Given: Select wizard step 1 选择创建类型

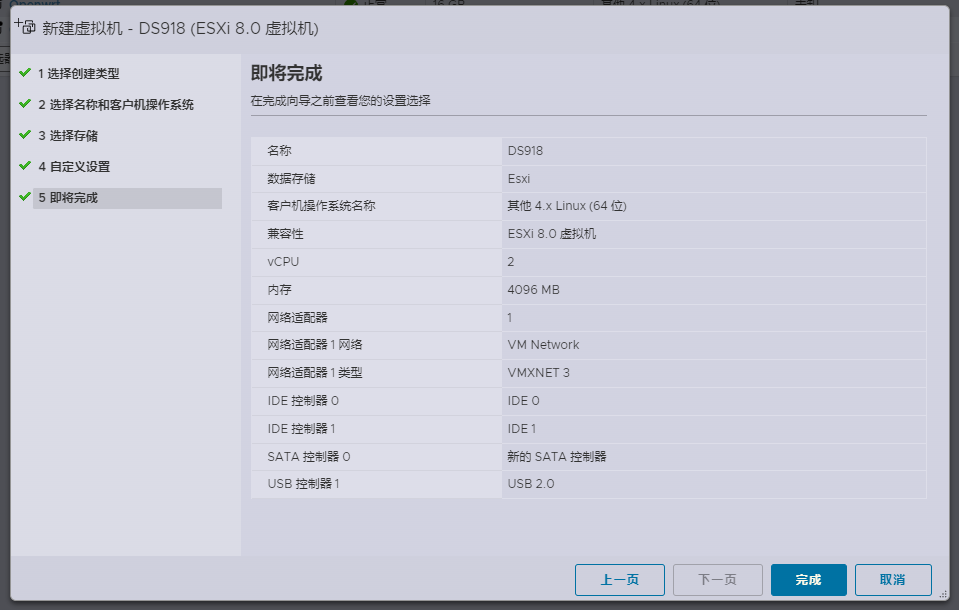Looking at the screenshot, I should 80,73.
